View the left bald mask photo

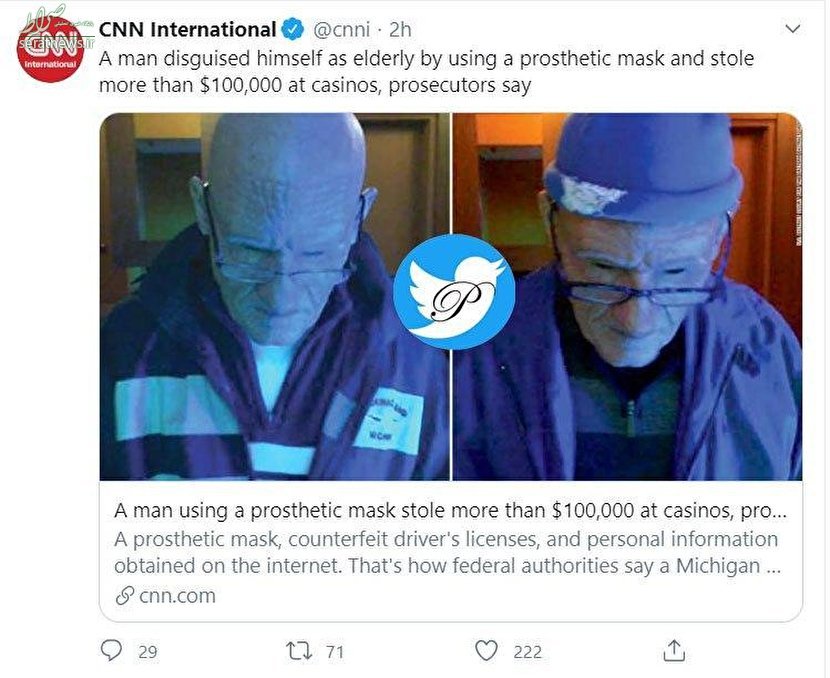pyautogui.click(x=275, y=297)
